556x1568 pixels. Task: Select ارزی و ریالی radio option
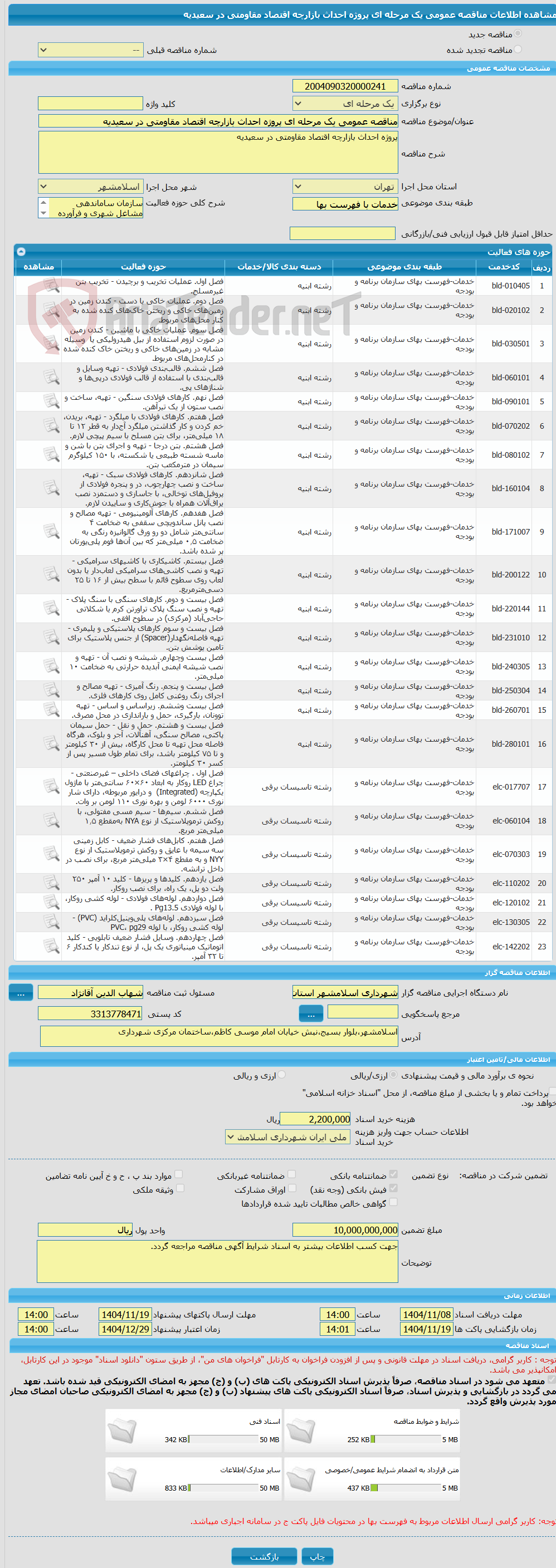pos(281,1075)
